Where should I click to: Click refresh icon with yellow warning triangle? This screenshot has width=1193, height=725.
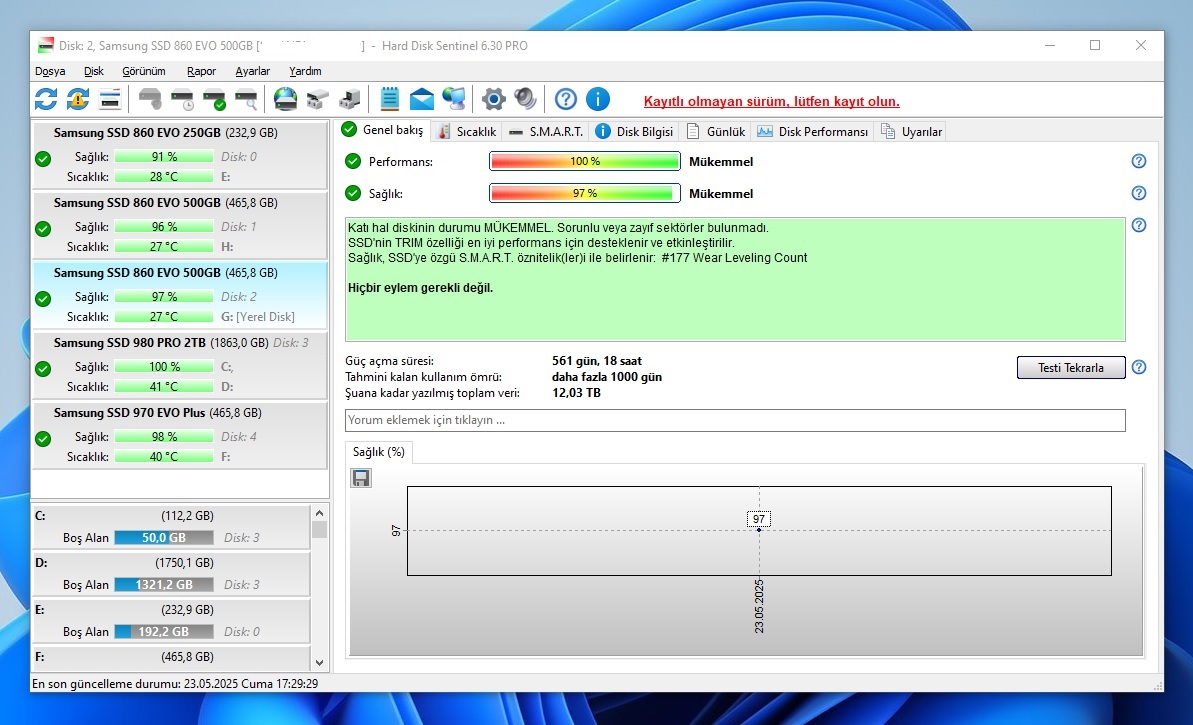[x=78, y=99]
